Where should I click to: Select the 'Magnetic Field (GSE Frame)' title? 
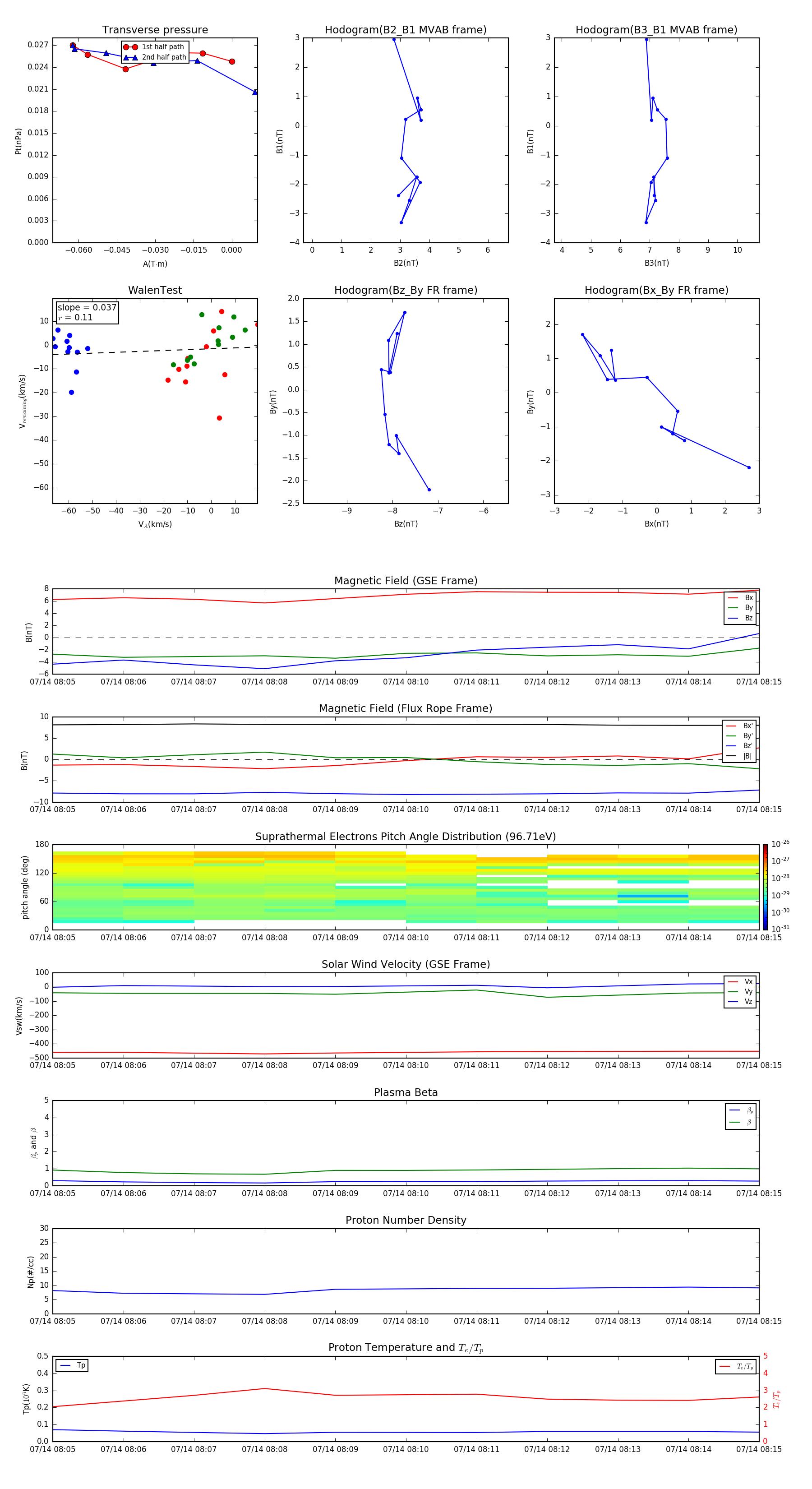coord(406,581)
